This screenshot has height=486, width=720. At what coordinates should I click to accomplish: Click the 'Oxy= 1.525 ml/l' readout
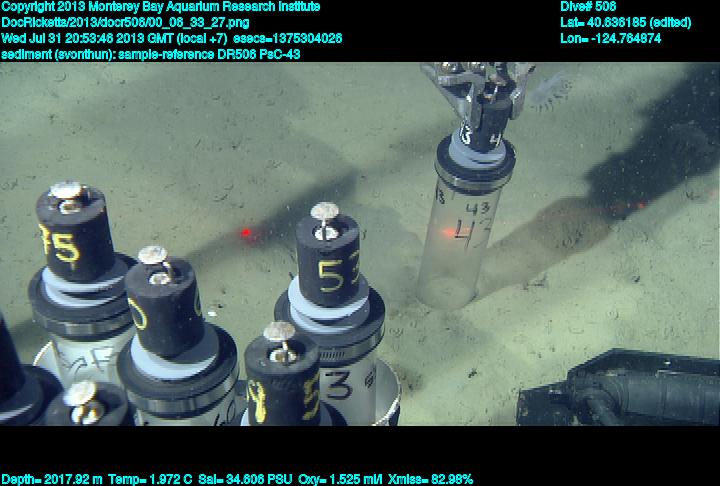tap(340, 480)
